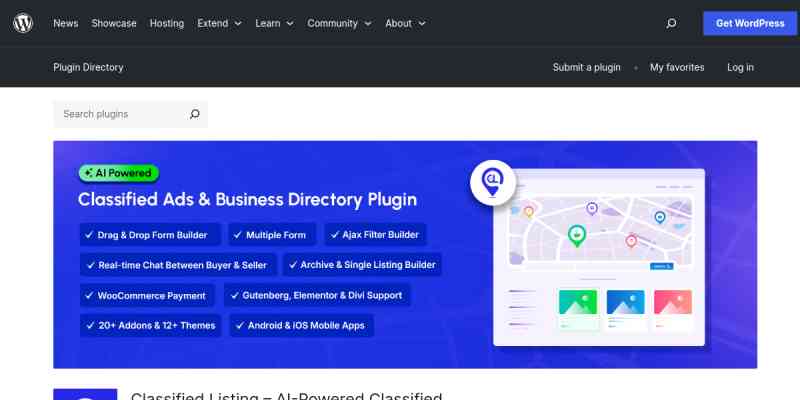Expand the Extend dropdown menu

(219, 23)
